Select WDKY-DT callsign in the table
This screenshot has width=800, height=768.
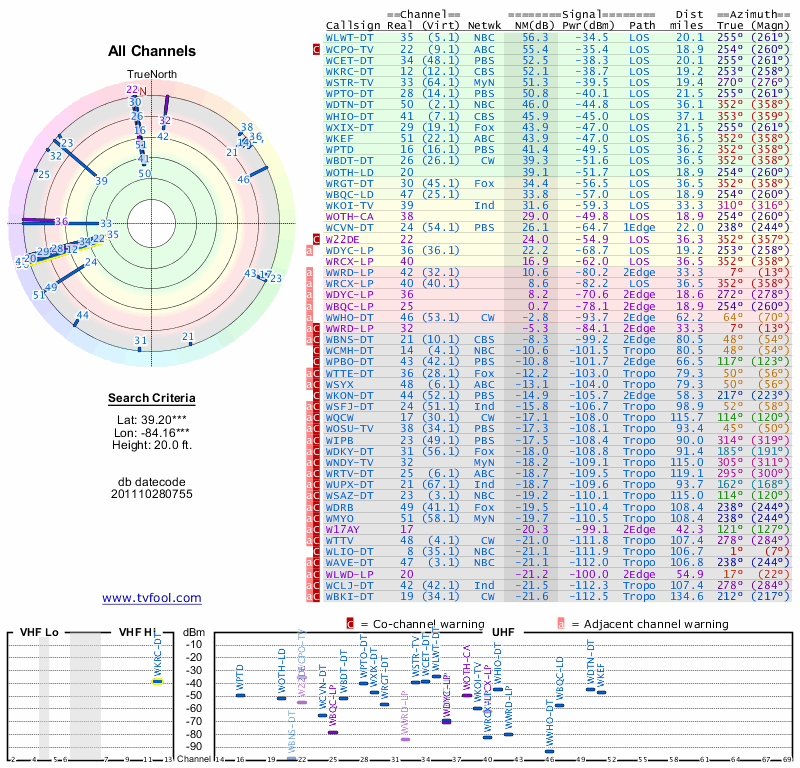(349, 451)
